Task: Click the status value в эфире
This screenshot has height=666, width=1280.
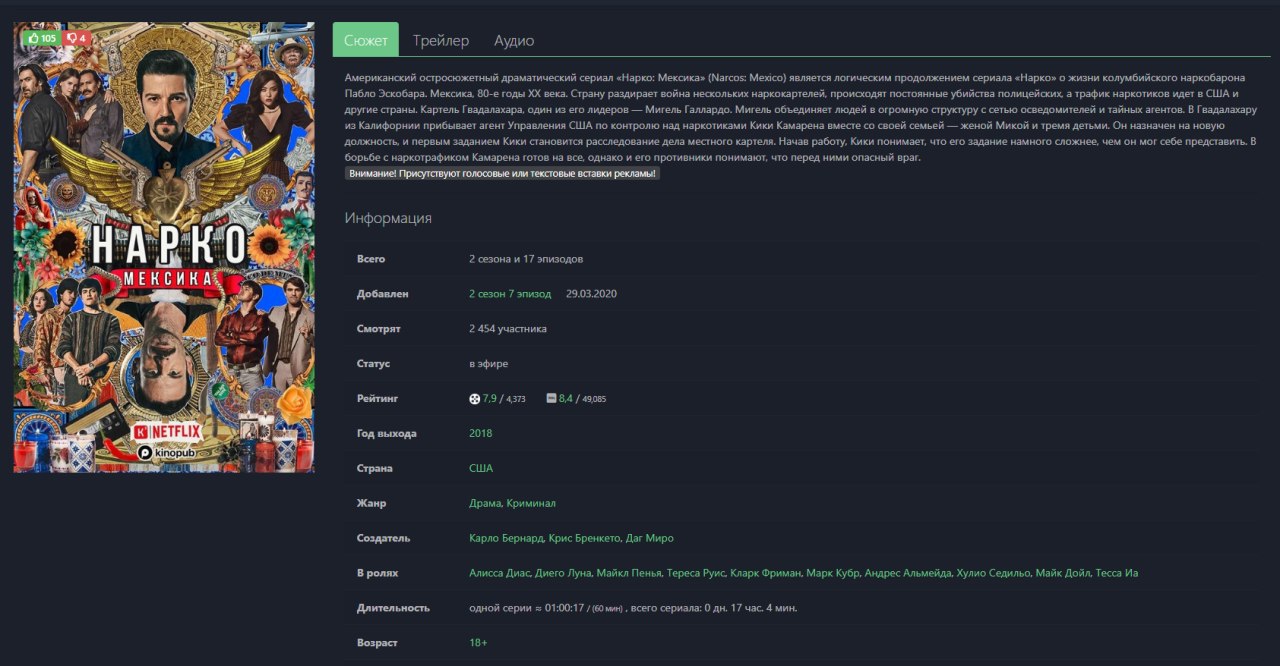Action: pos(488,364)
